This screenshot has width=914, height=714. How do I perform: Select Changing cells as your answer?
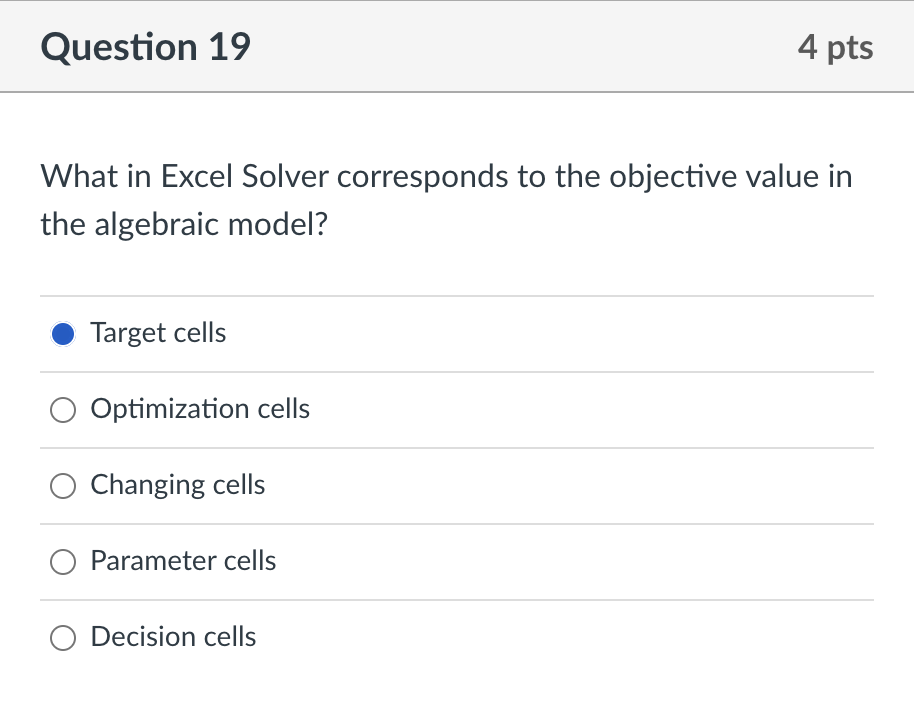62,485
